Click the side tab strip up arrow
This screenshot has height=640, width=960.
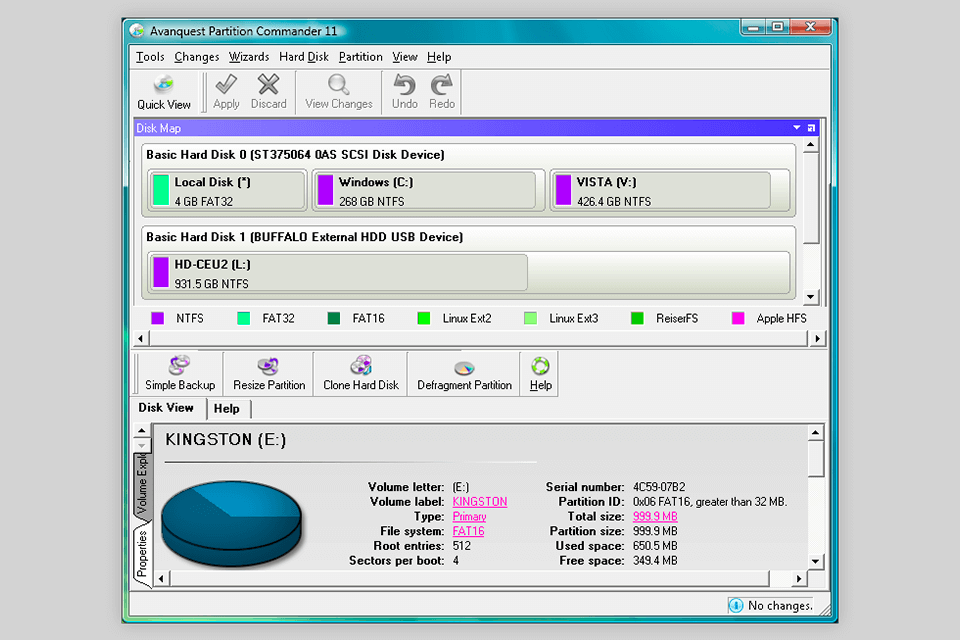141,431
